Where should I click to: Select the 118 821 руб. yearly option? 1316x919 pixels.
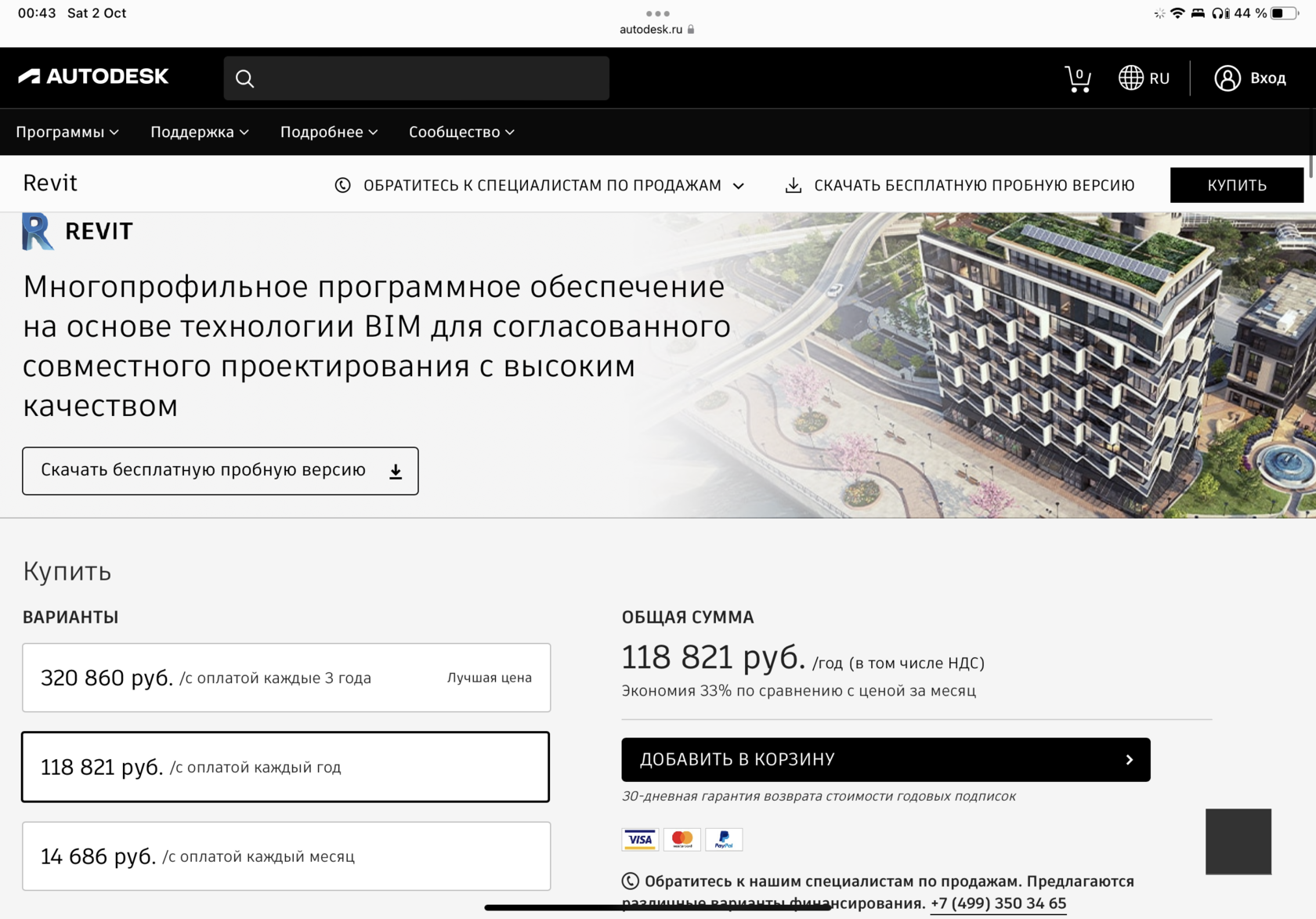pos(286,767)
